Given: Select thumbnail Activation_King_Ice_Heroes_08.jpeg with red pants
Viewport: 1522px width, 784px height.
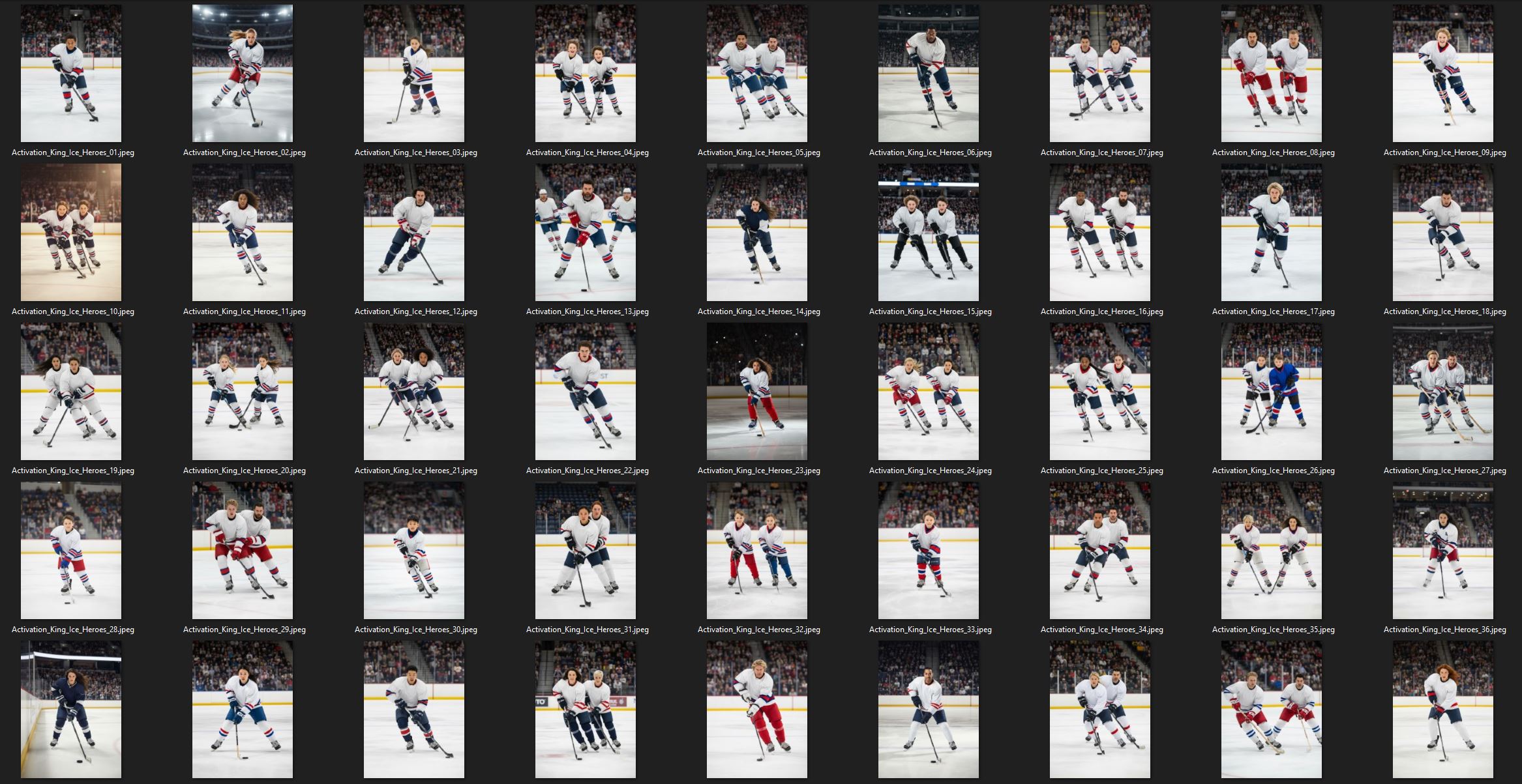Looking at the screenshot, I should (1272, 74).
